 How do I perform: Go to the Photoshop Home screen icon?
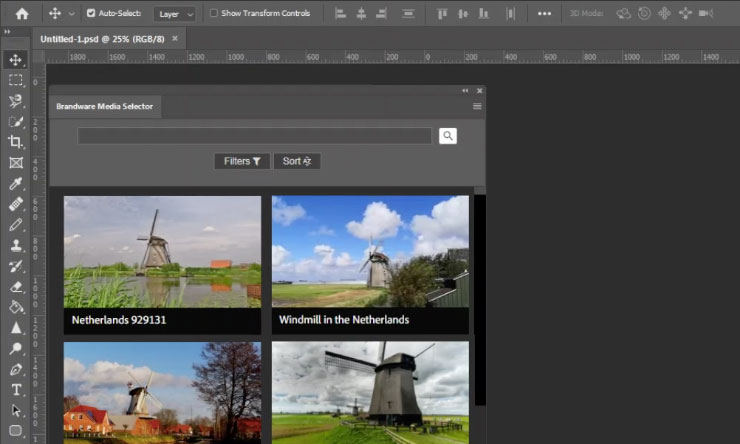pos(22,13)
